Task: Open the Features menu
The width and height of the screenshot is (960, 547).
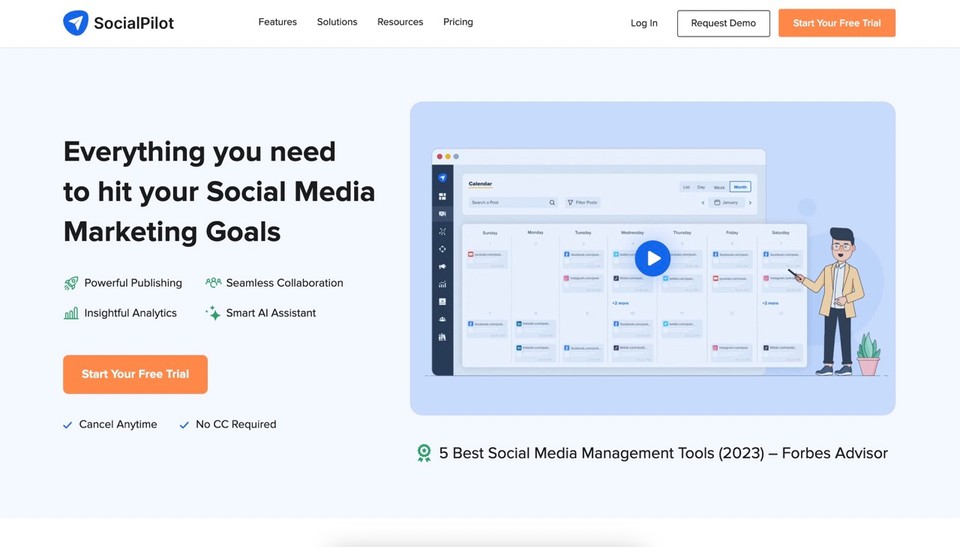Action: (277, 22)
